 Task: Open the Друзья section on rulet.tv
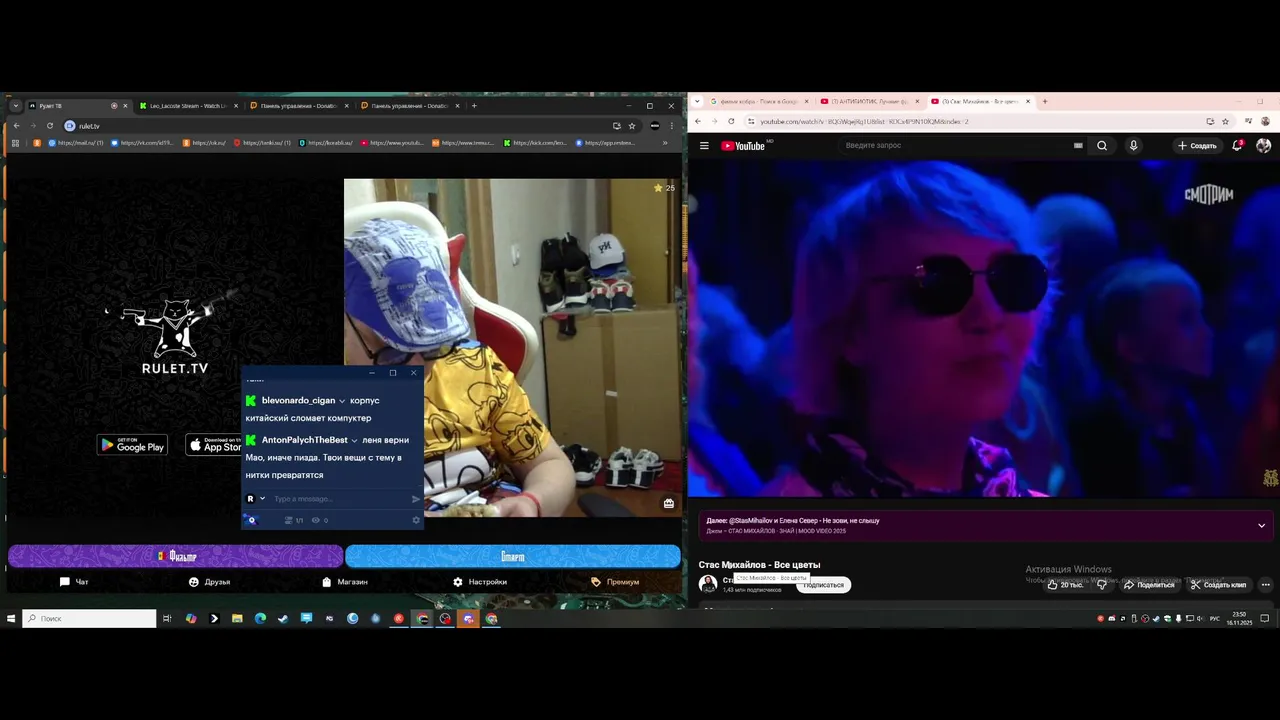click(x=209, y=582)
